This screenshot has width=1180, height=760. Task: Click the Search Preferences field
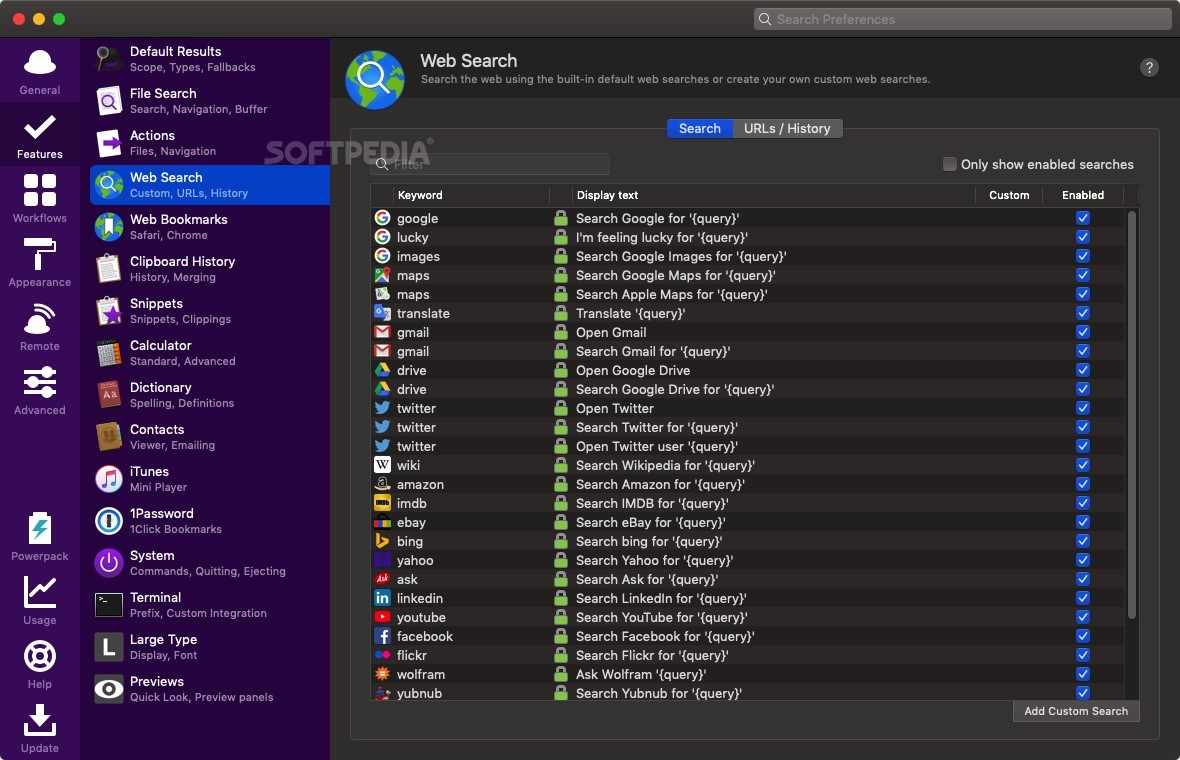click(963, 20)
